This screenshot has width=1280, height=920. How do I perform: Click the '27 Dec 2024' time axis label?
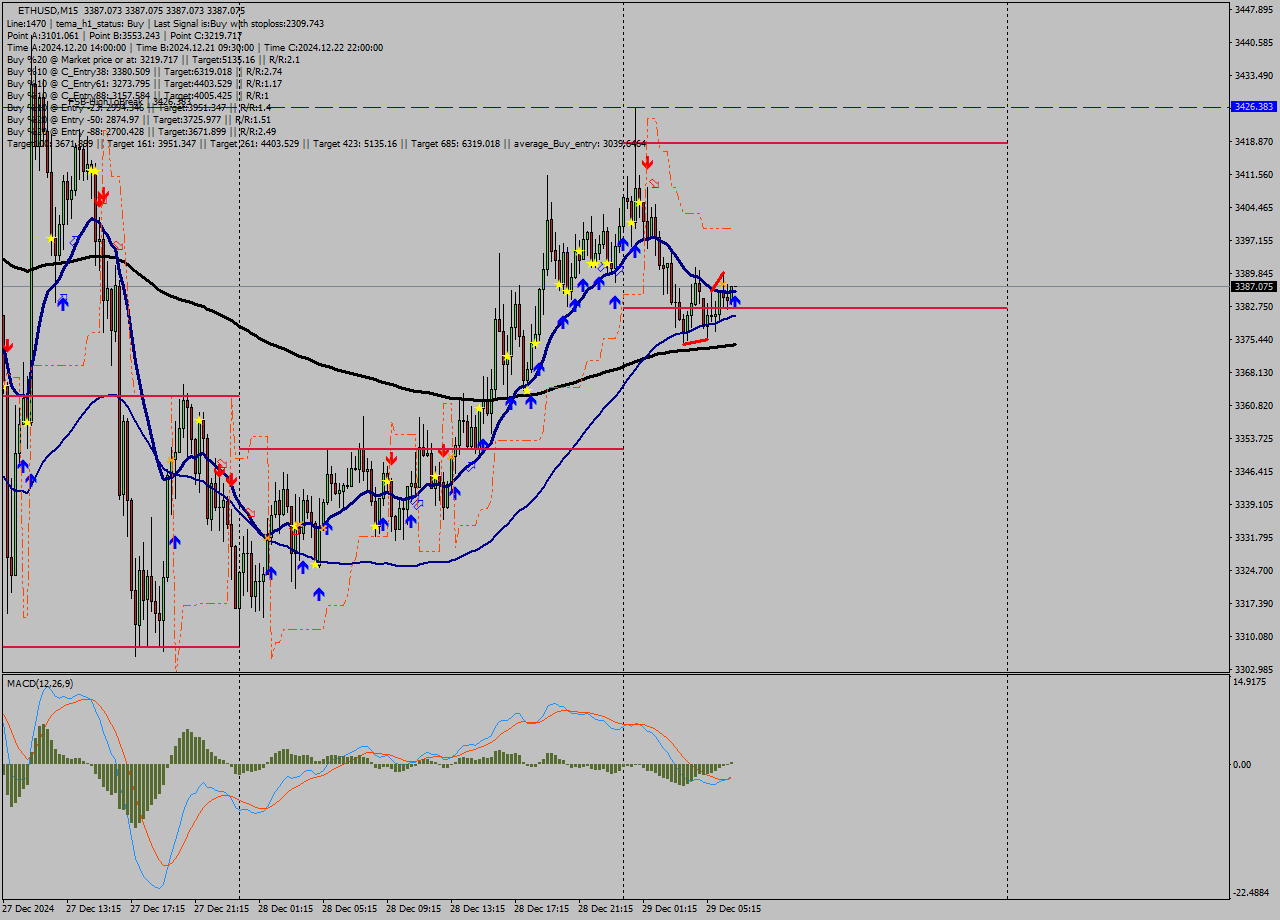29,909
